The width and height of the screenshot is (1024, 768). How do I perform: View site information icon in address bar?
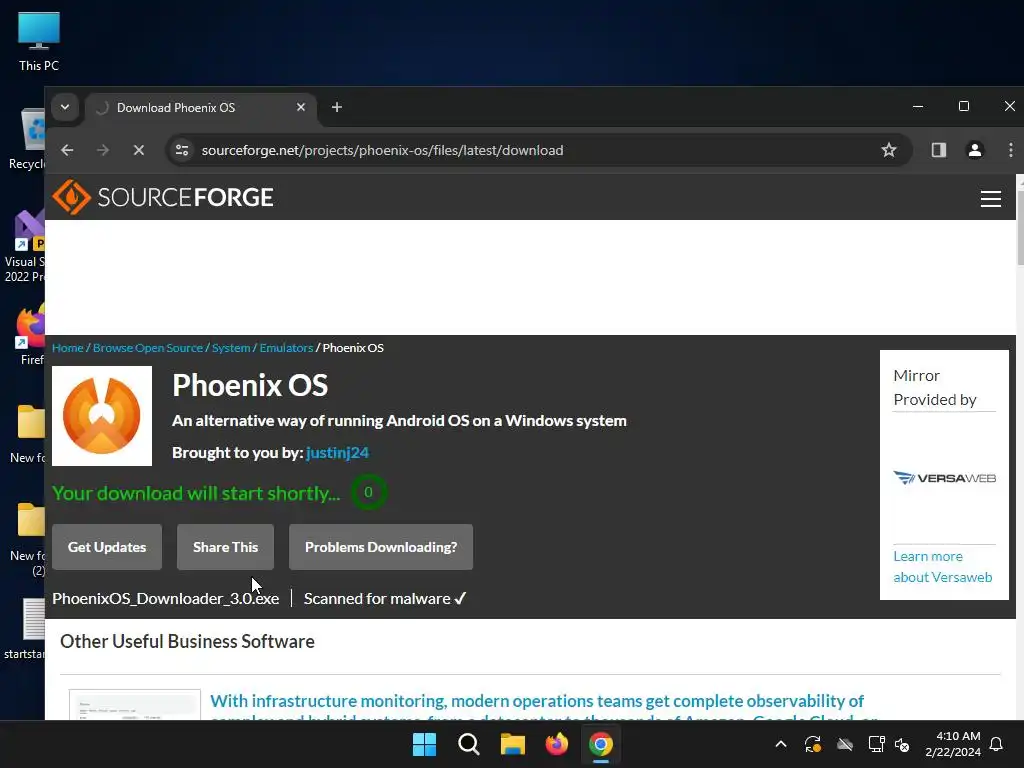tap(182, 150)
